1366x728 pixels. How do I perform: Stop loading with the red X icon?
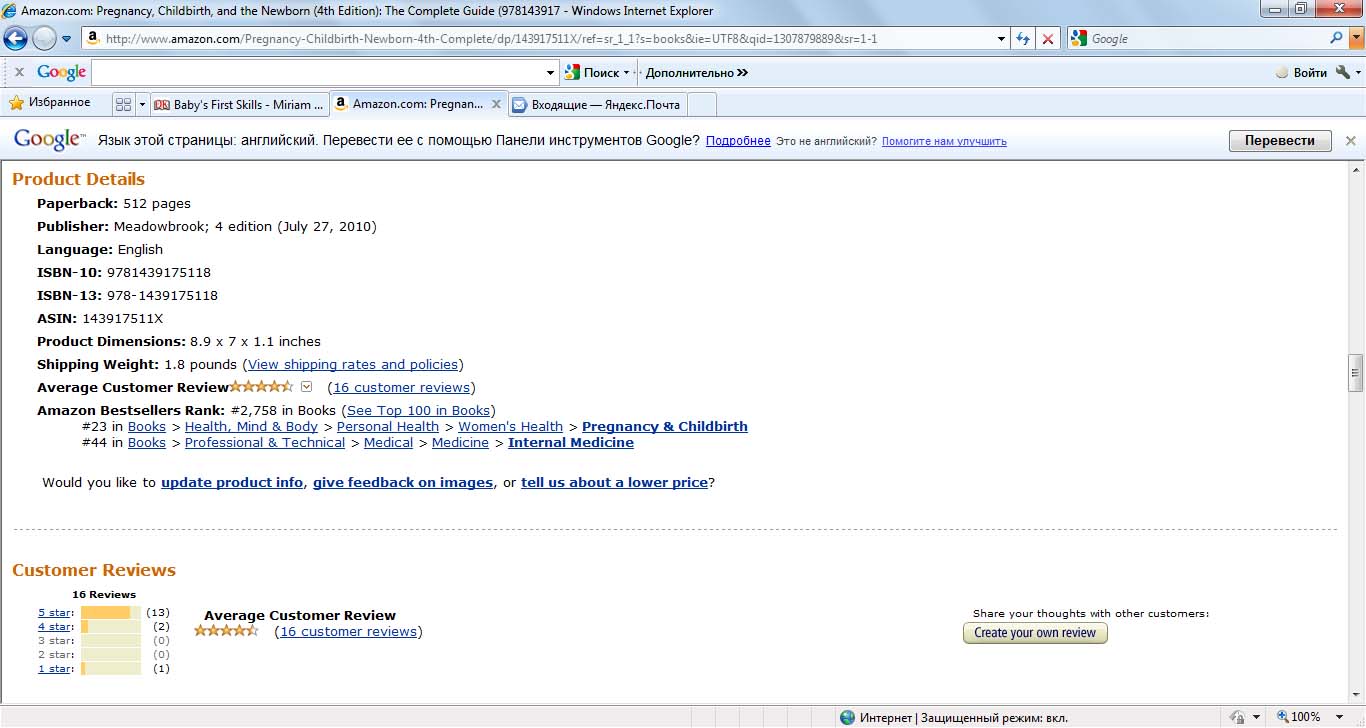tap(1047, 39)
